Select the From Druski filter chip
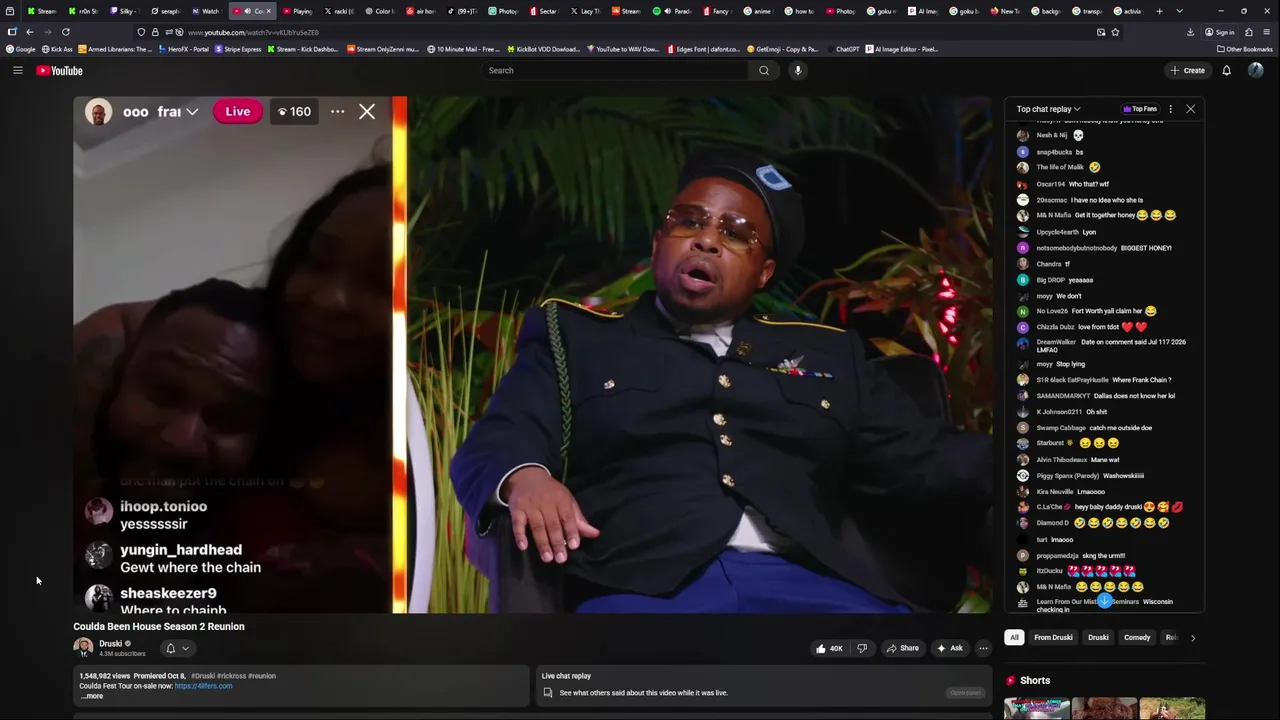 (1053, 637)
